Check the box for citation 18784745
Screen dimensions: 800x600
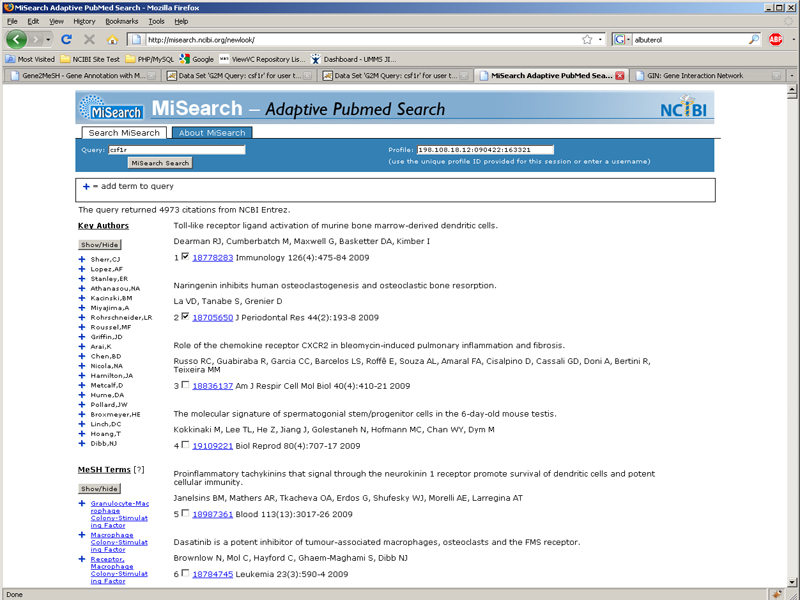[185, 572]
